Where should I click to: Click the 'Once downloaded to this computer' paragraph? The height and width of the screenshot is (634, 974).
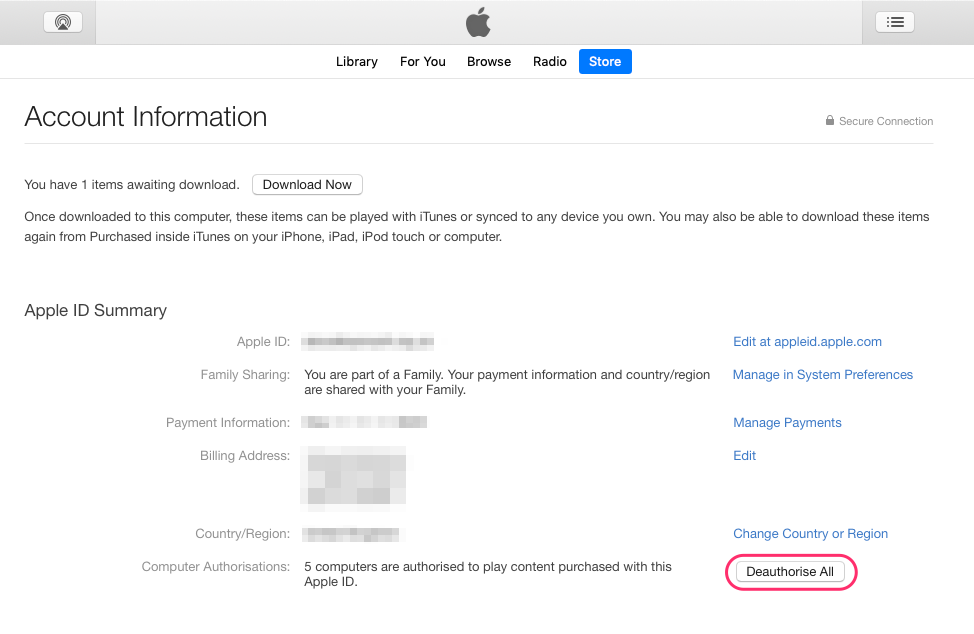click(476, 227)
